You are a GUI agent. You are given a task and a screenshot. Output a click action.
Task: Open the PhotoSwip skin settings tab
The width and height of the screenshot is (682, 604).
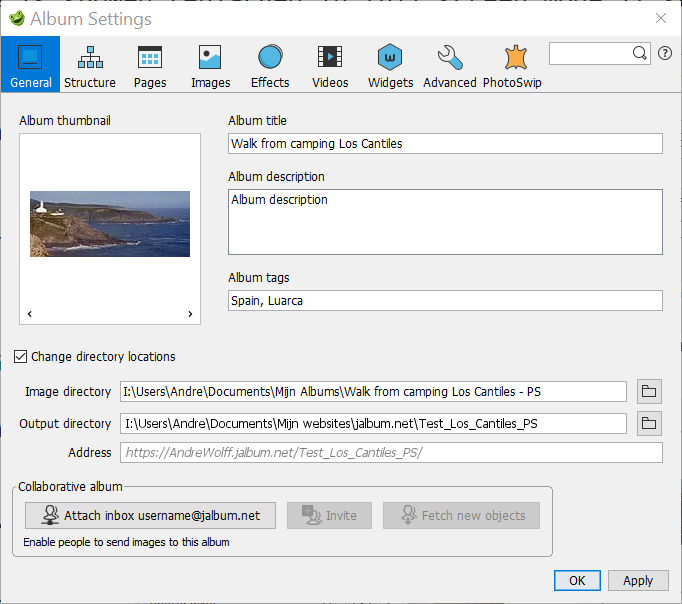pos(513,66)
